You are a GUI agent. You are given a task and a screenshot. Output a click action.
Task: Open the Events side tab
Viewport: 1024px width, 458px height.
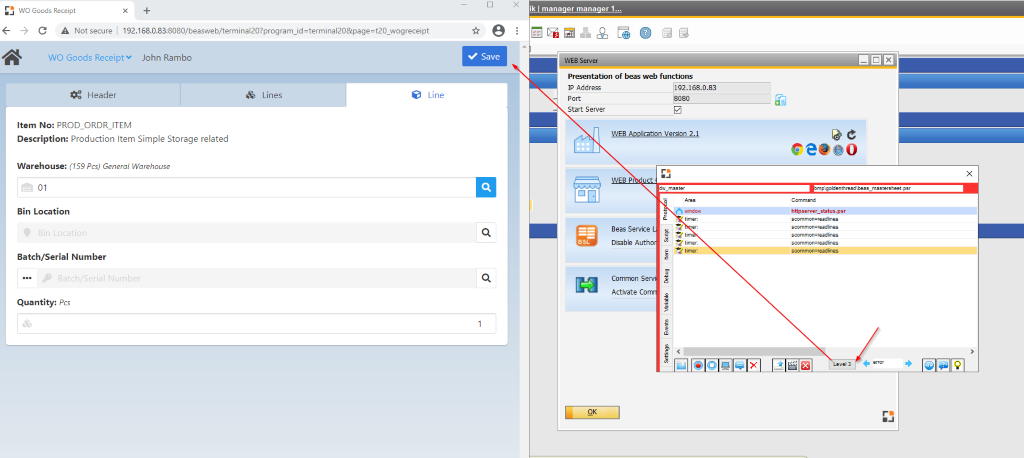pyautogui.click(x=665, y=328)
